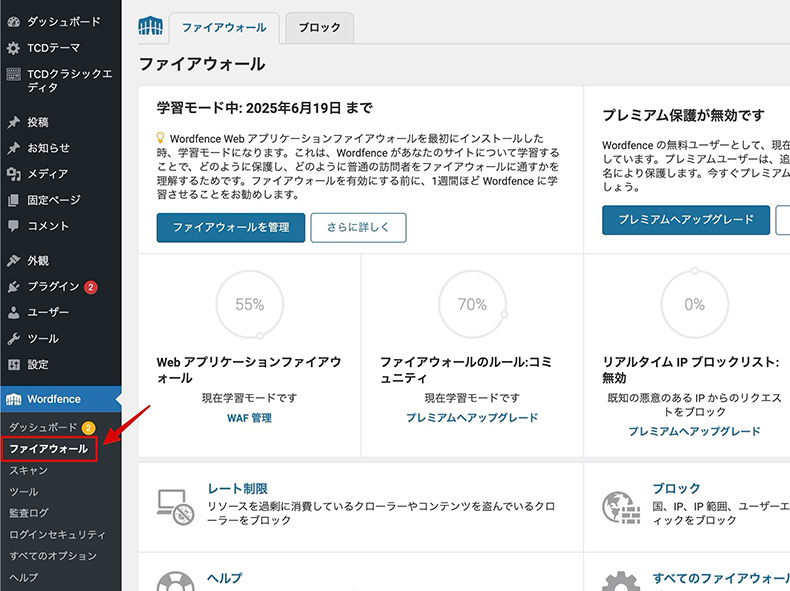The image size is (790, 591).
Task: Click the plugin update badge showing 2
Action: [x=91, y=287]
